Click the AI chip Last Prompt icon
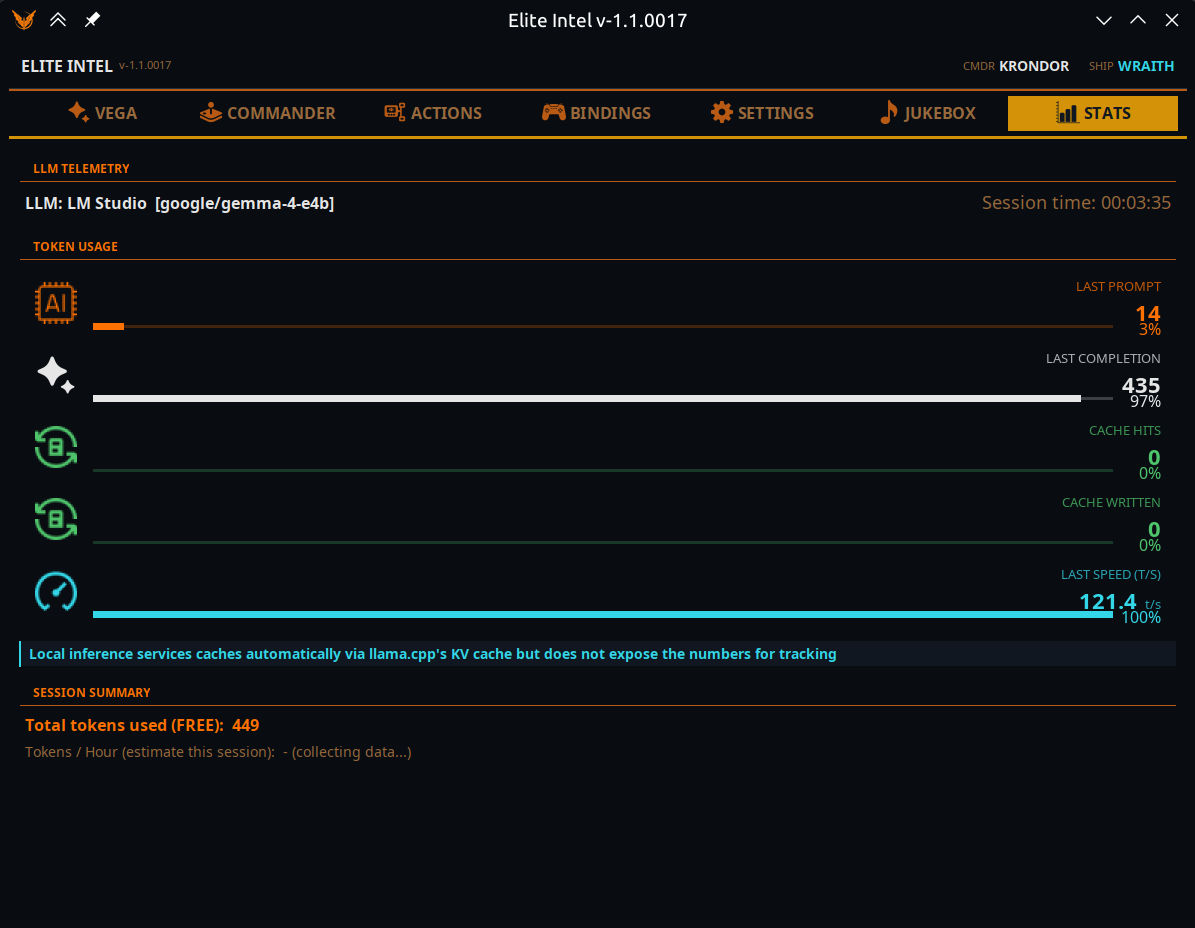Viewport: 1195px width, 928px height. point(56,303)
